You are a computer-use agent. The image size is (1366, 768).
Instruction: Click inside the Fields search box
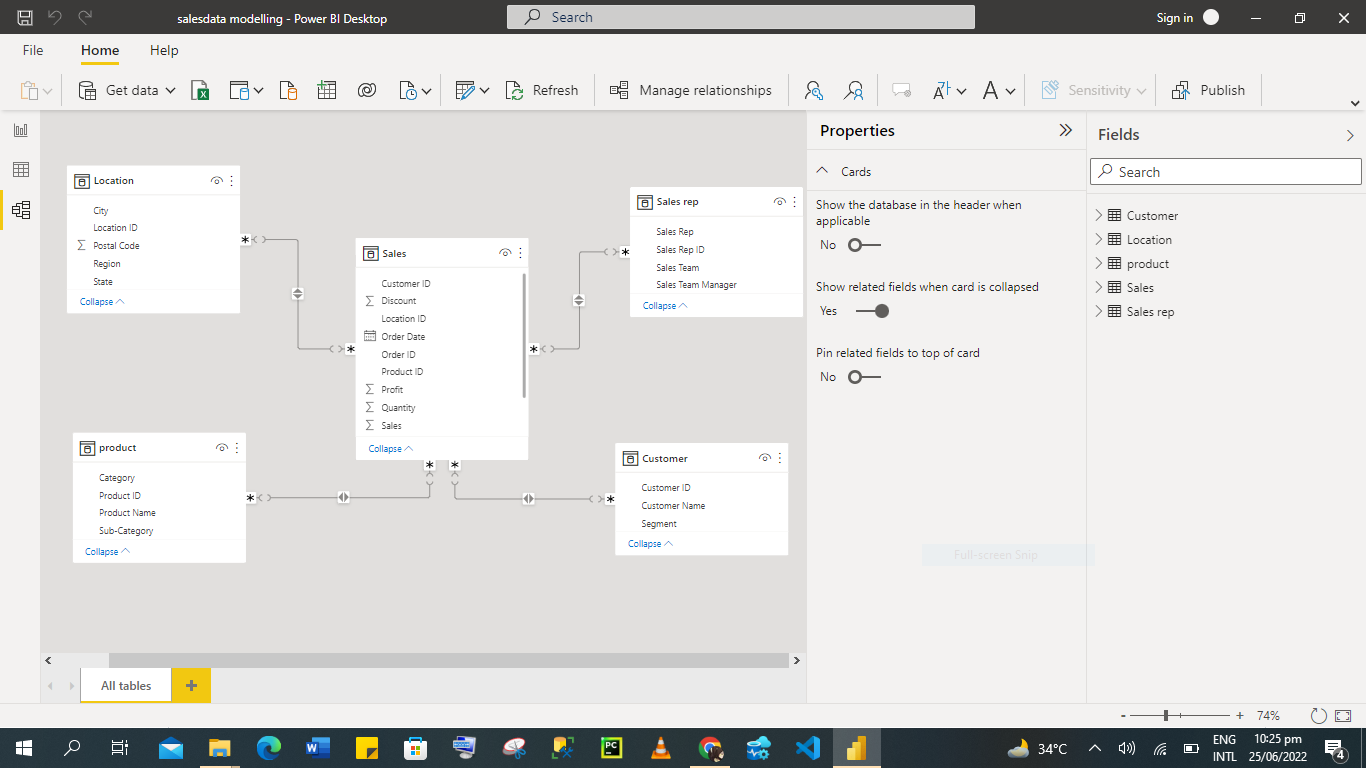(1225, 171)
